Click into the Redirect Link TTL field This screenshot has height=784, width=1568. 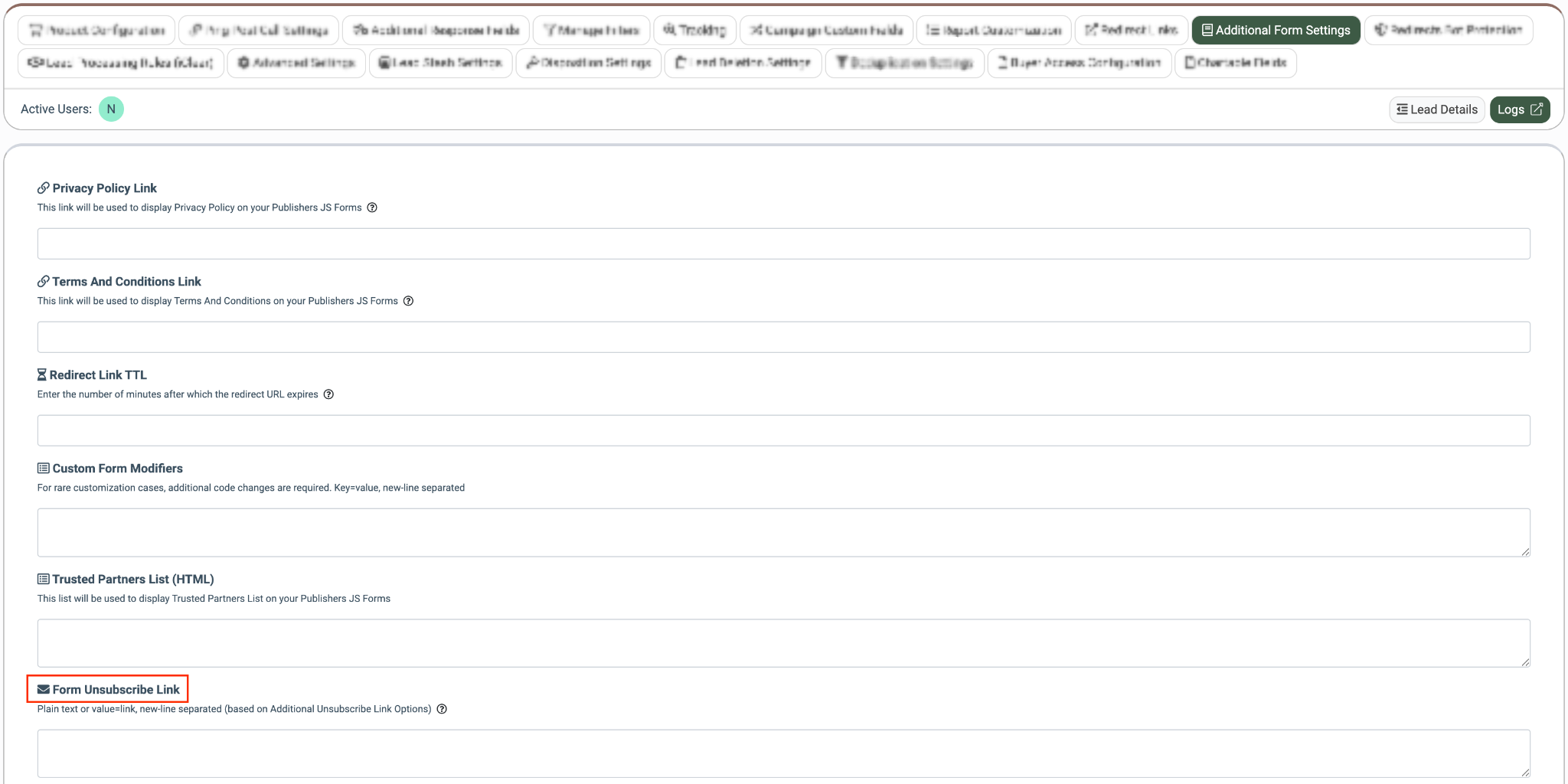pyautogui.click(x=783, y=430)
